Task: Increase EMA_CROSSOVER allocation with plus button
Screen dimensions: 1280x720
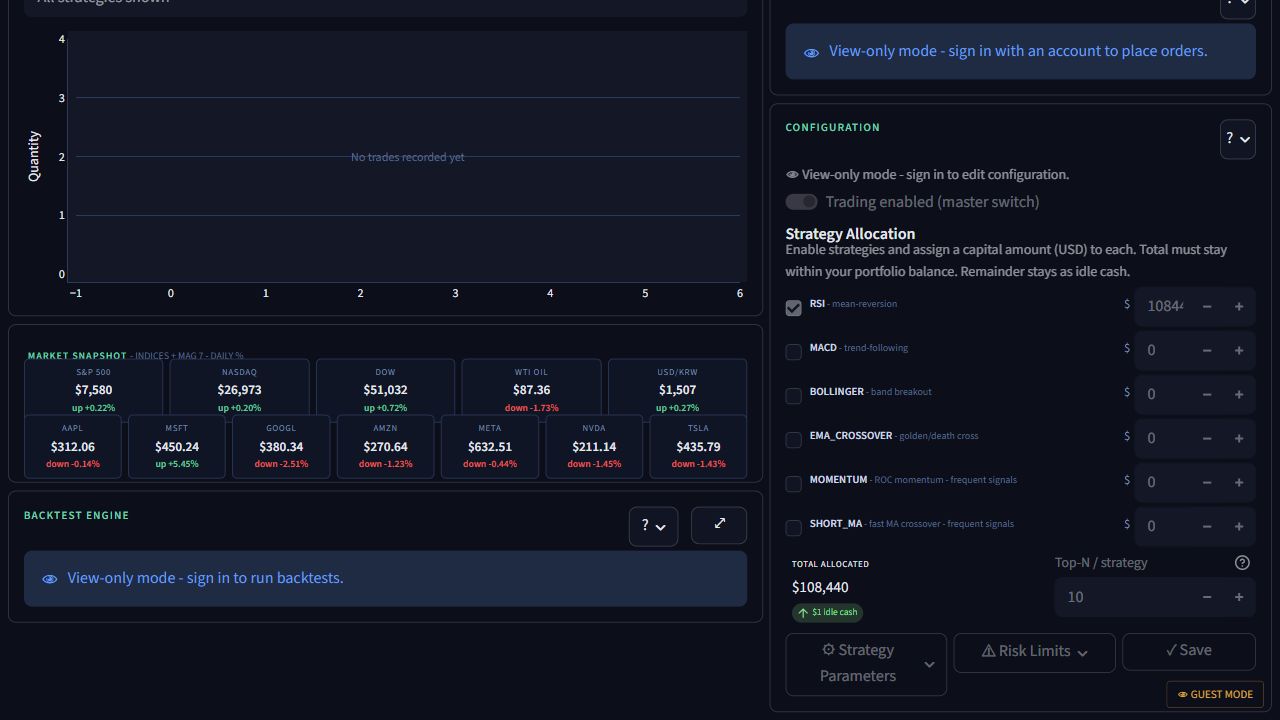Action: coord(1239,438)
